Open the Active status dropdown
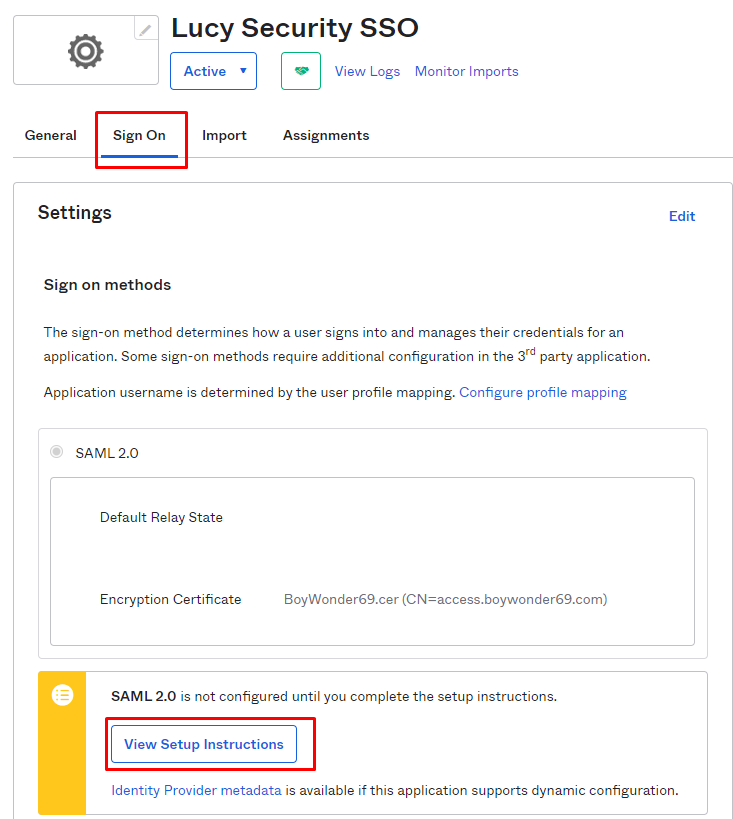Viewport: 733px width, 819px height. click(213, 71)
